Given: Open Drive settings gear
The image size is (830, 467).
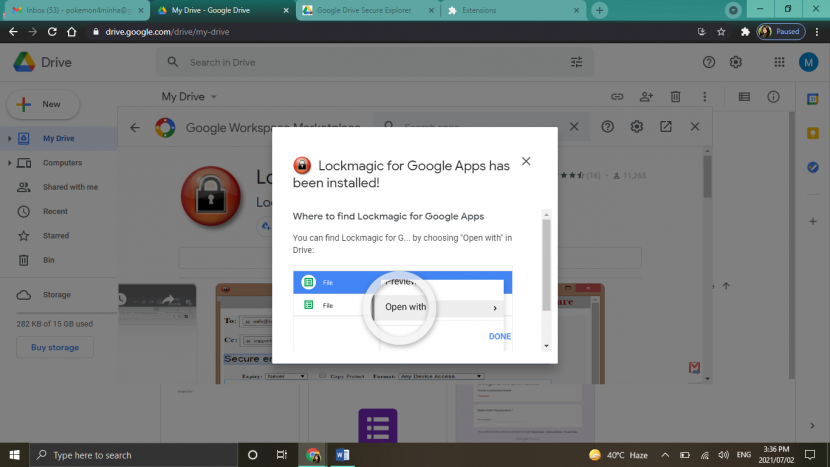Looking at the screenshot, I should pos(736,62).
